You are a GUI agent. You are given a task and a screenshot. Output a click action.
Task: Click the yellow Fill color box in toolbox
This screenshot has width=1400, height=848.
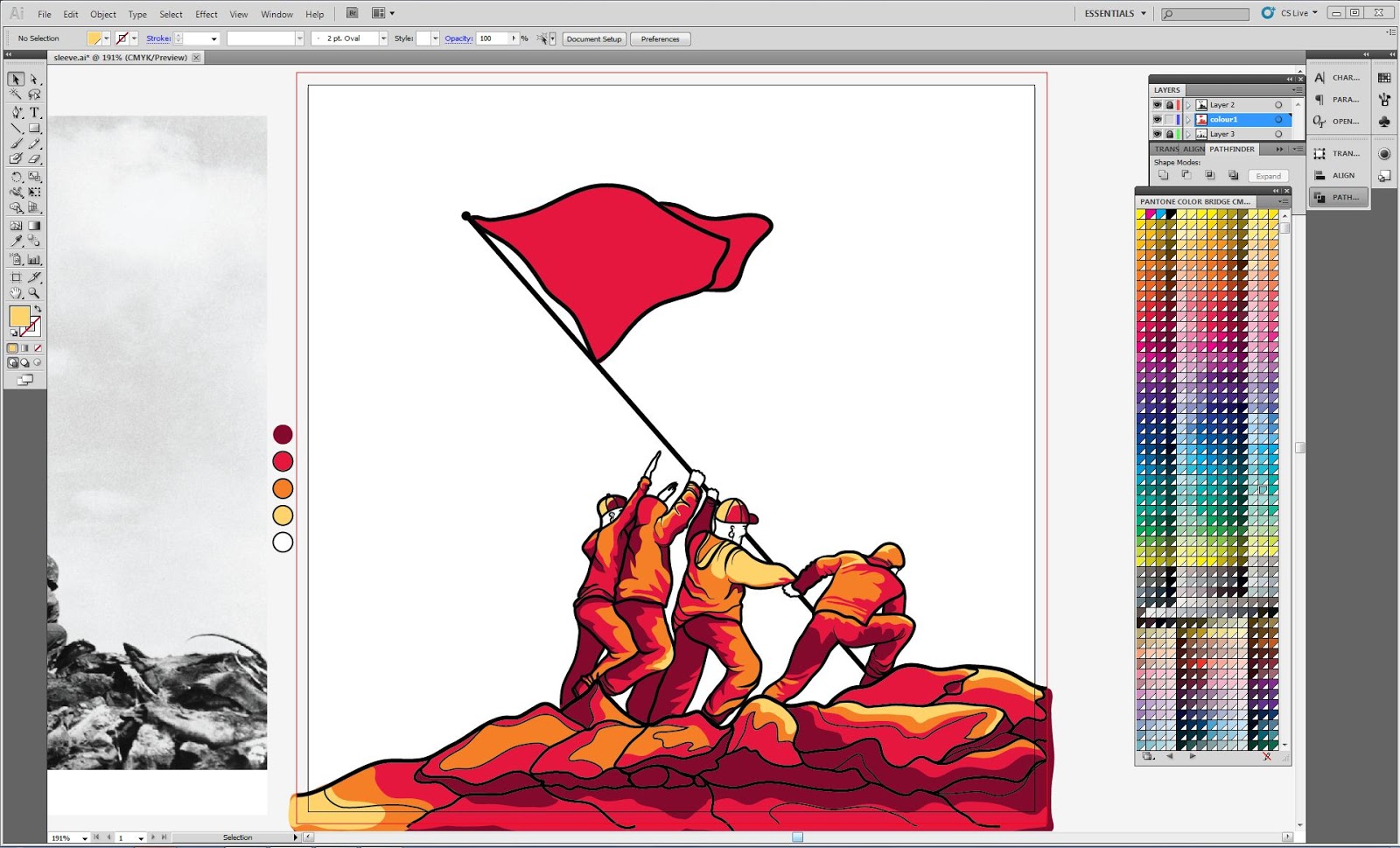click(19, 316)
